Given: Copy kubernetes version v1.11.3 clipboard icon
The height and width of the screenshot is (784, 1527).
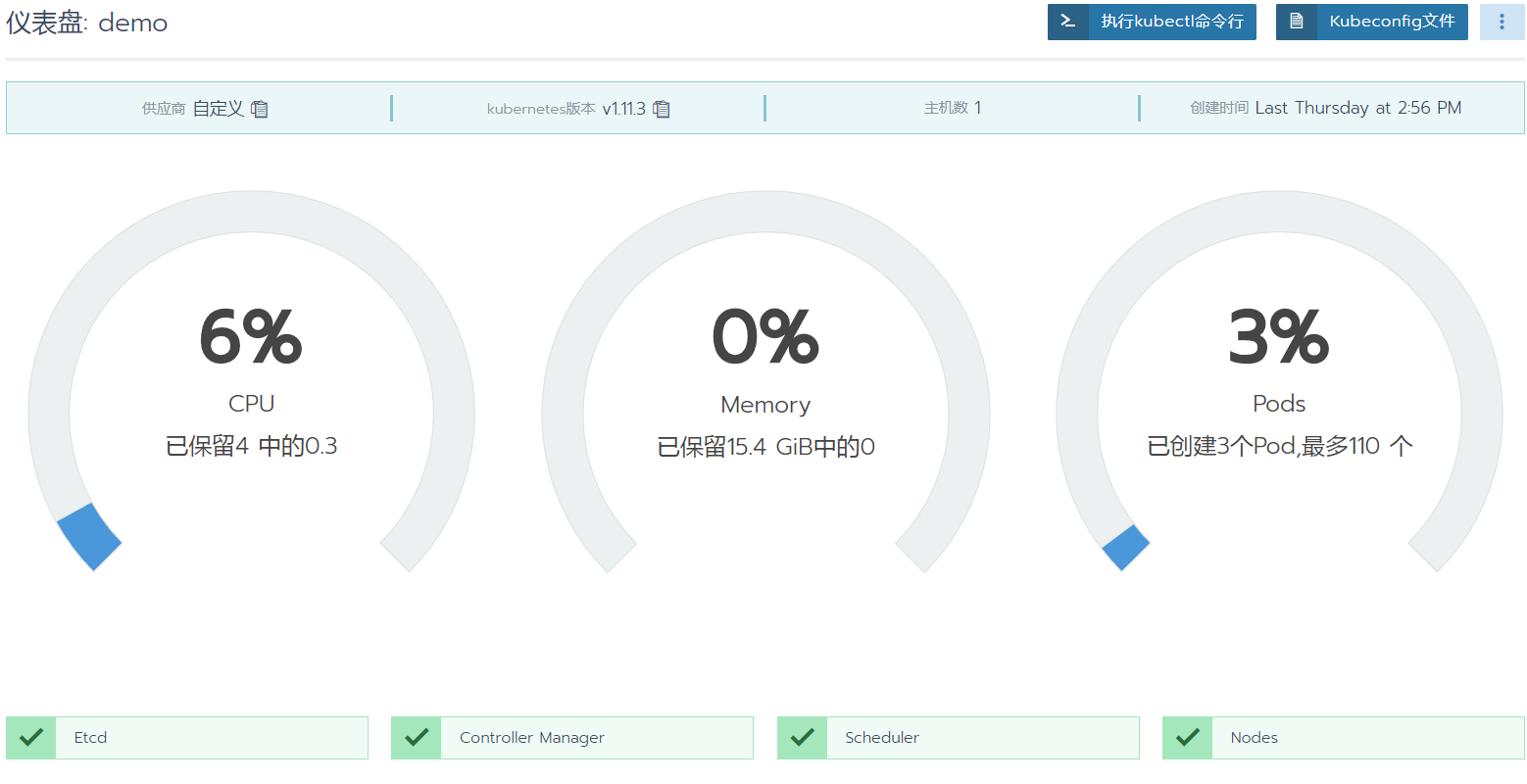Looking at the screenshot, I should [662, 109].
